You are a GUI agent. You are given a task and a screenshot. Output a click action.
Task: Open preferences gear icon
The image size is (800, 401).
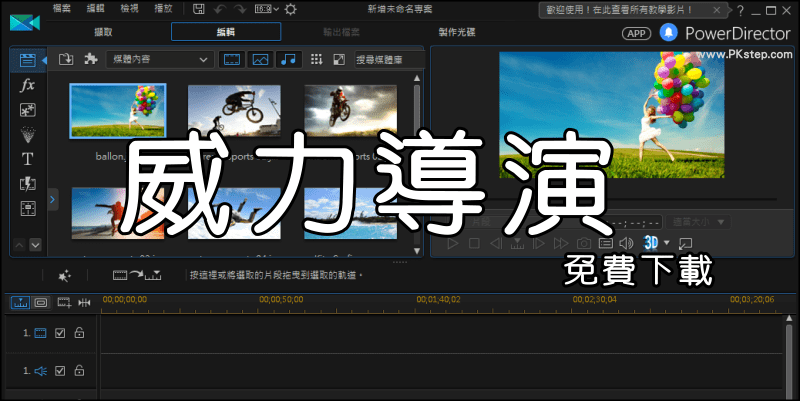pos(290,9)
